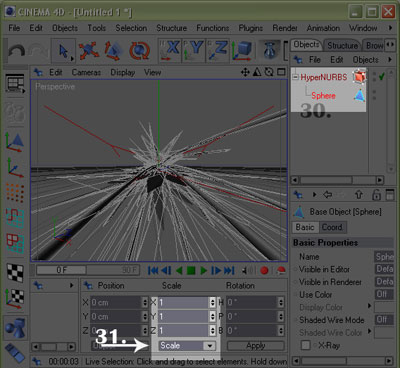Stop animation playback
The height and width of the screenshot is (368, 400).
click(191, 270)
